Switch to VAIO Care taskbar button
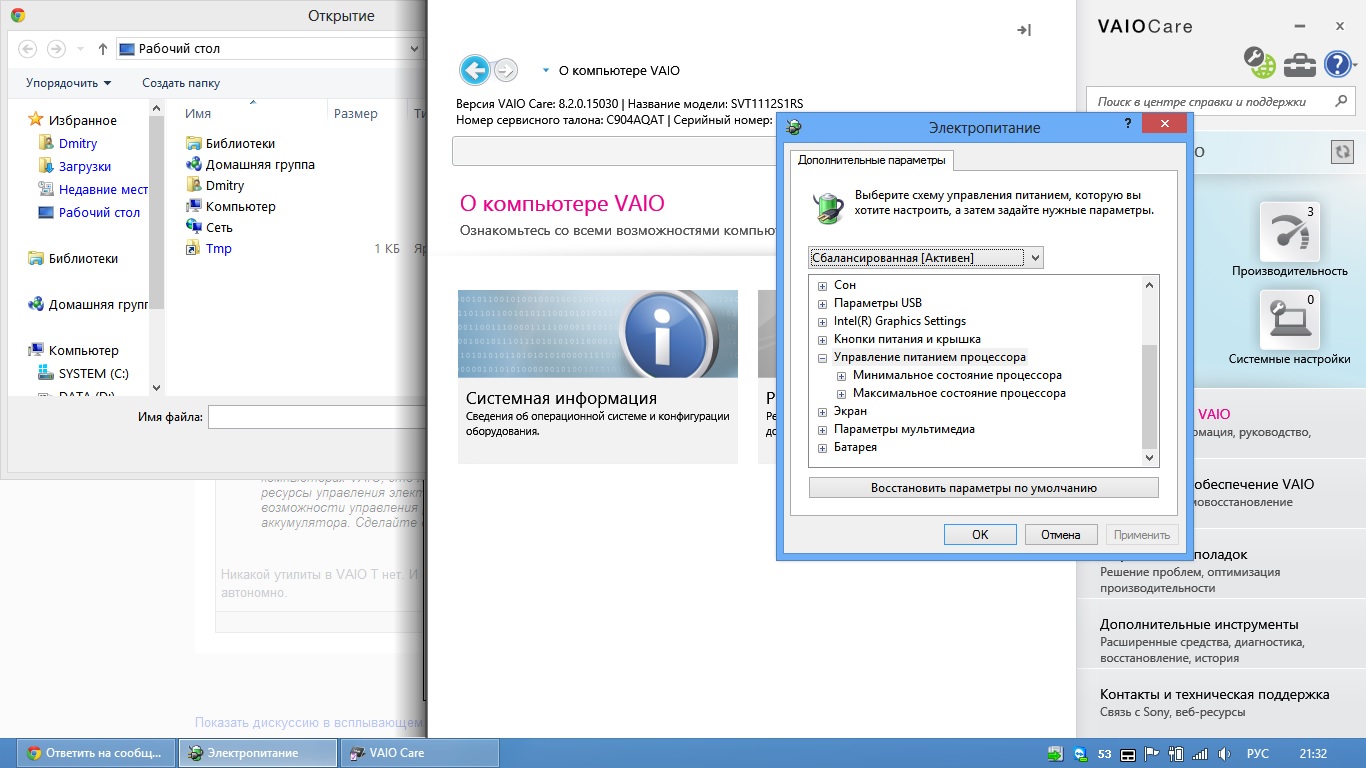1366x768 pixels. 420,753
